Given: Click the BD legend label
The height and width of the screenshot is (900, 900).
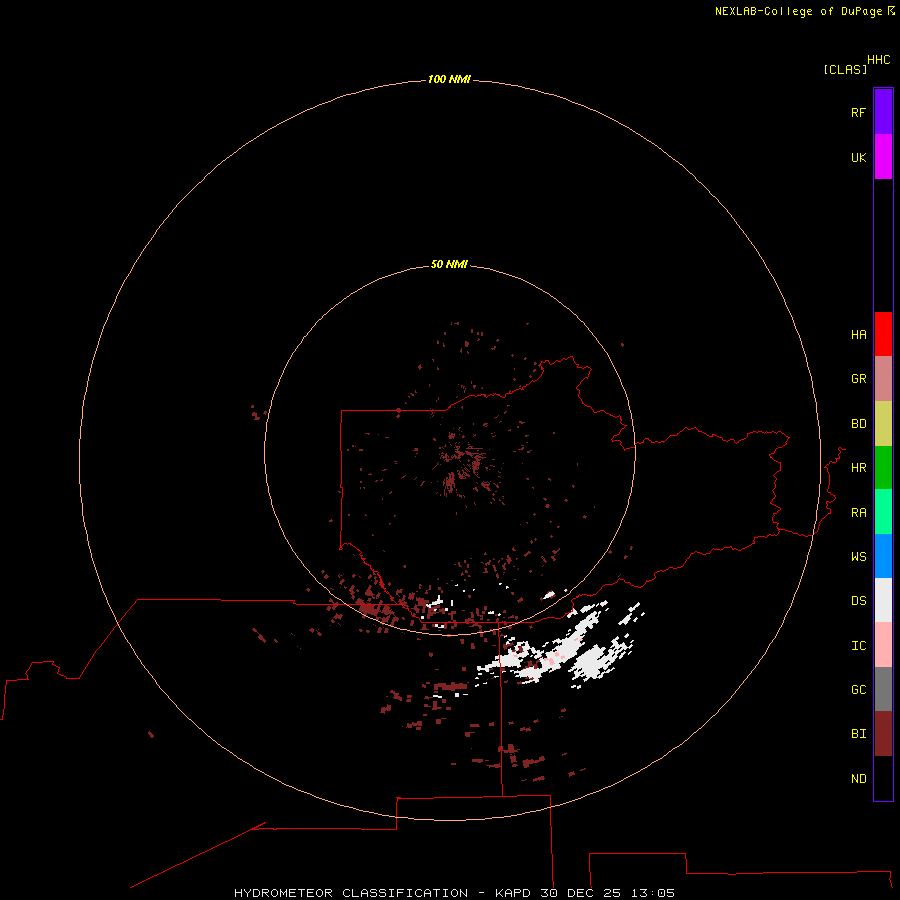Looking at the screenshot, I should point(858,424).
